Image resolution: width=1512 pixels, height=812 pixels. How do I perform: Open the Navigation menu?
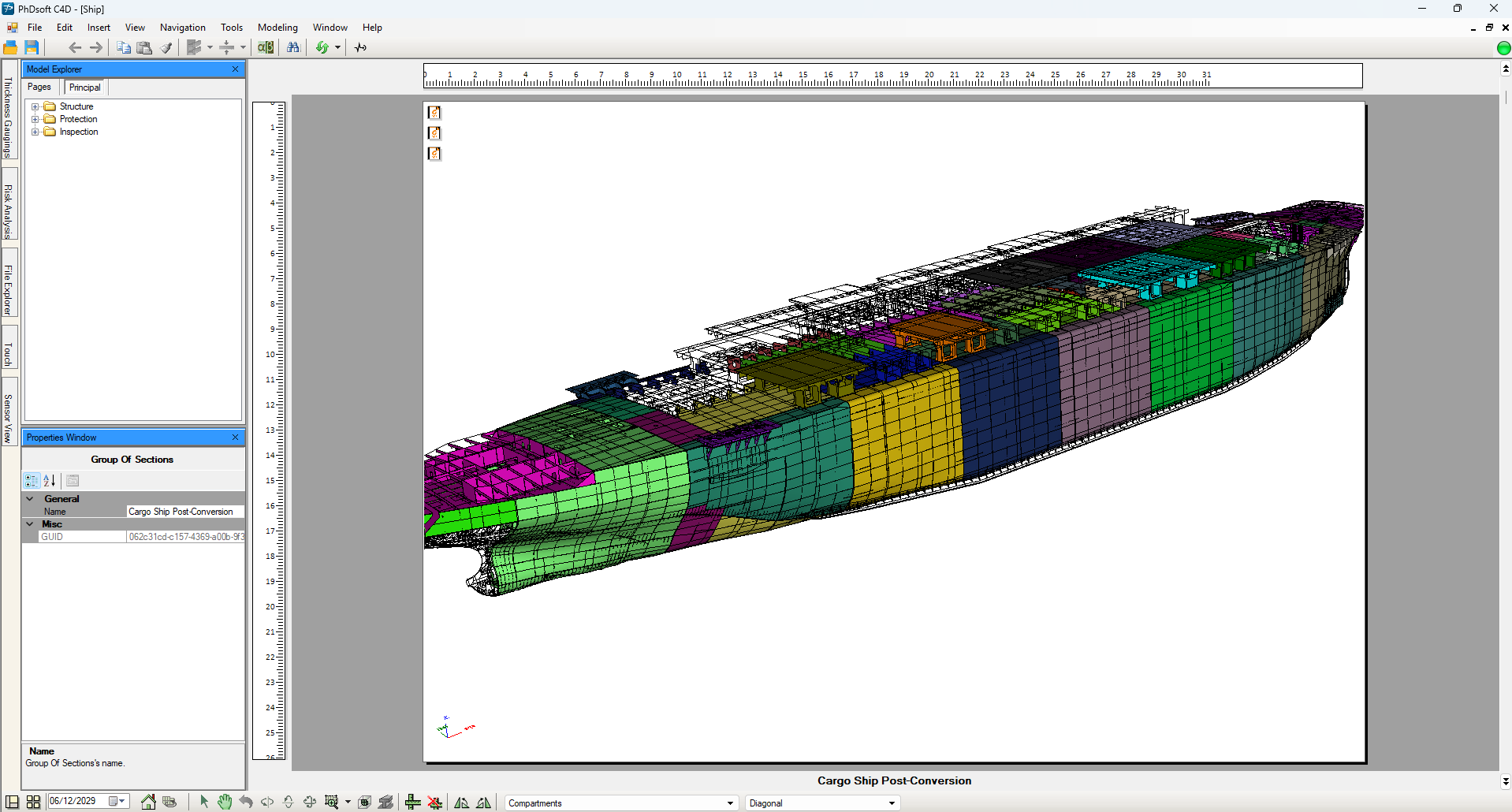(182, 28)
